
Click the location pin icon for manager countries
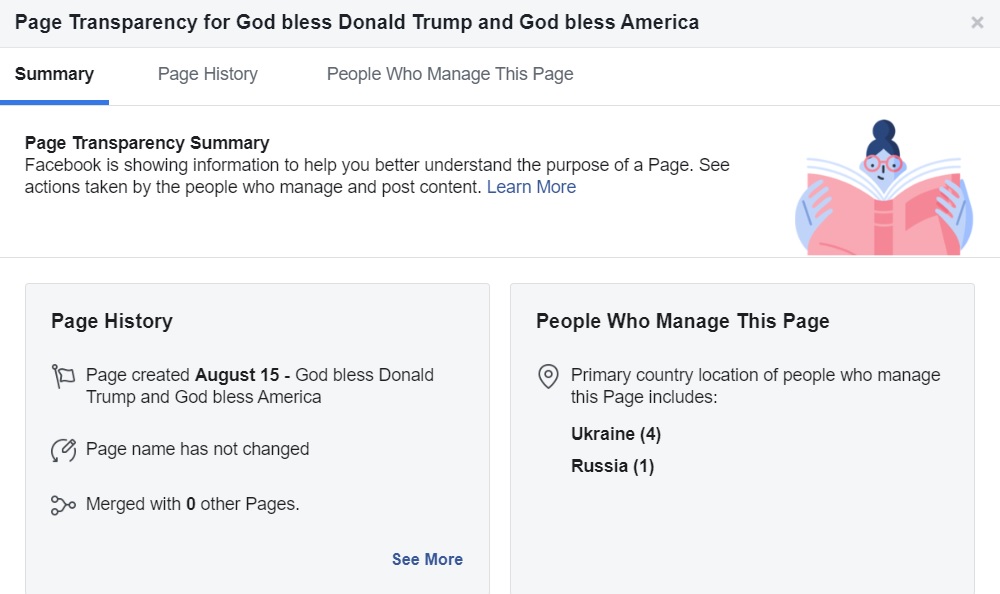click(547, 376)
